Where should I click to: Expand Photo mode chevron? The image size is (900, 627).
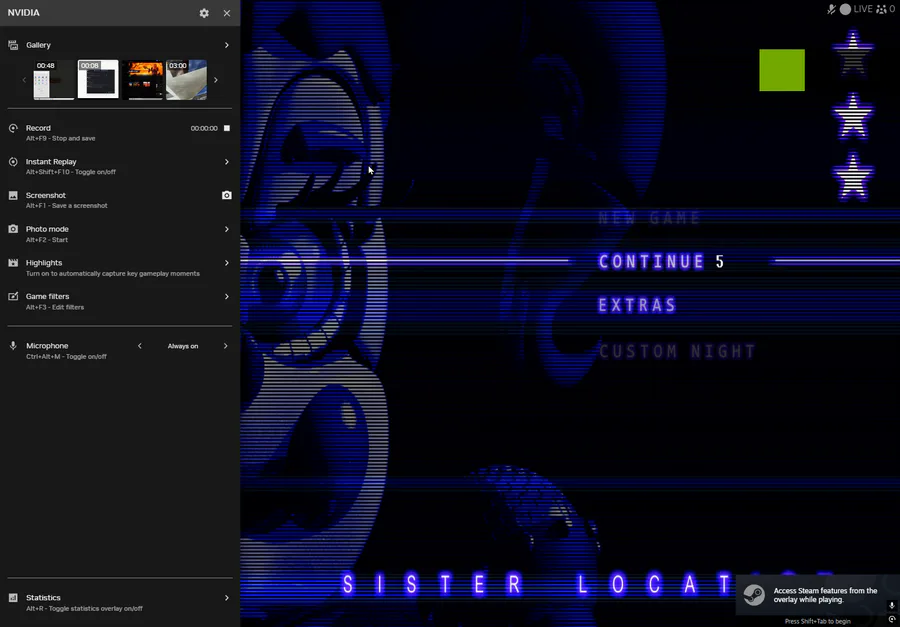click(x=227, y=229)
